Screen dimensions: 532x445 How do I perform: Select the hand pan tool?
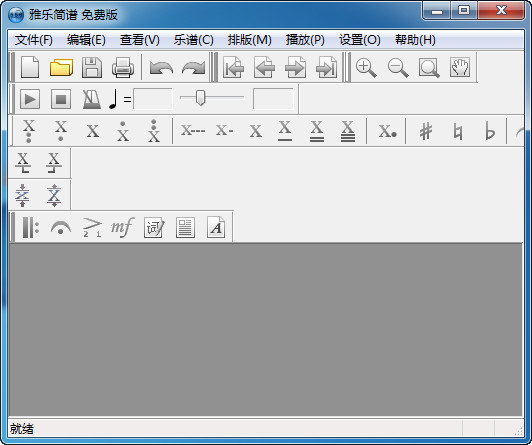[460, 67]
